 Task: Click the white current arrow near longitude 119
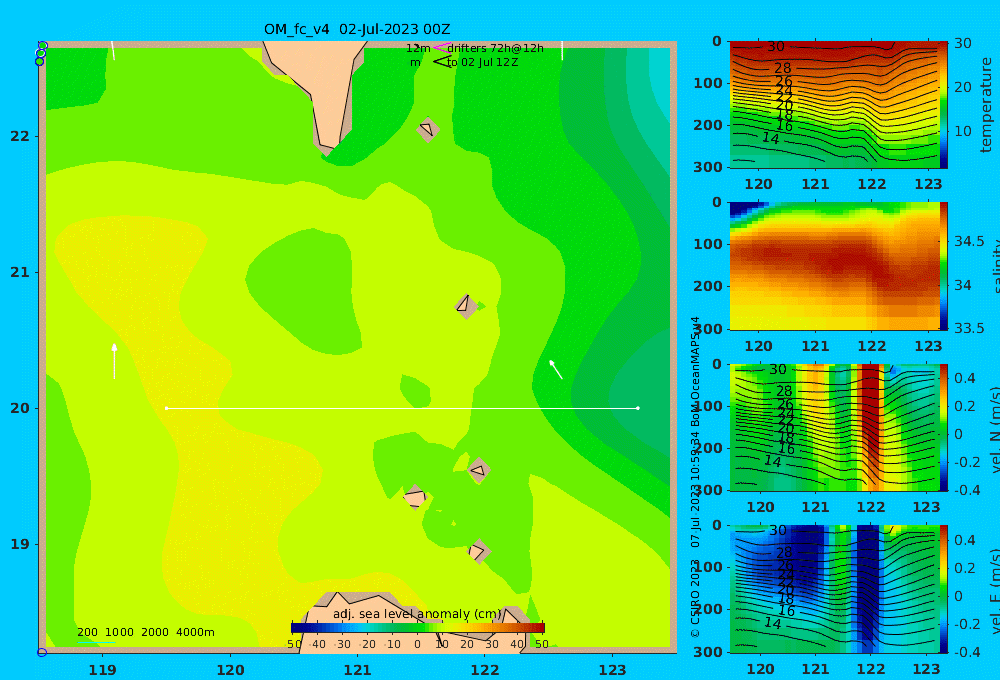coord(114,361)
